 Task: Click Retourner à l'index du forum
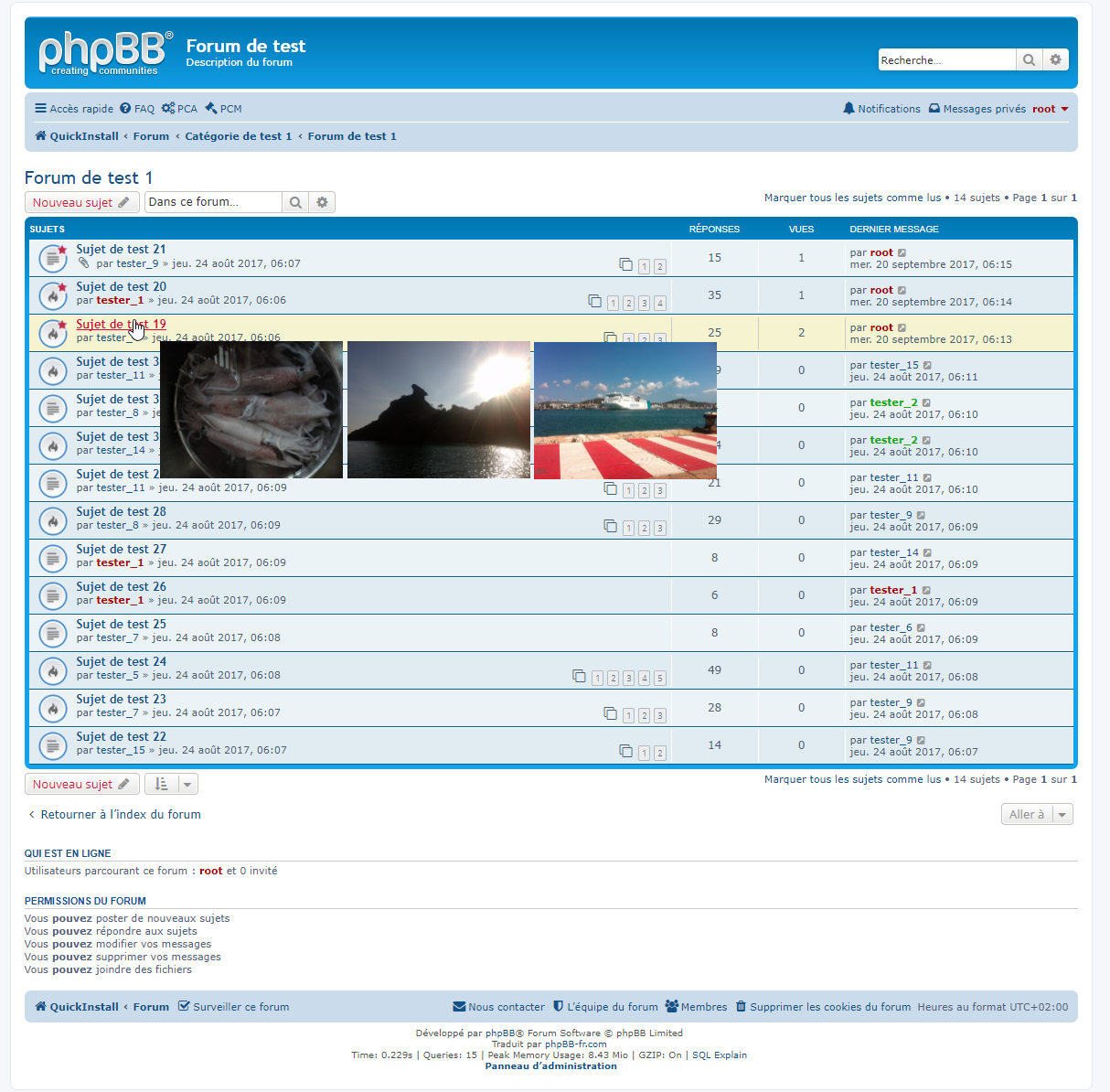[x=113, y=814]
